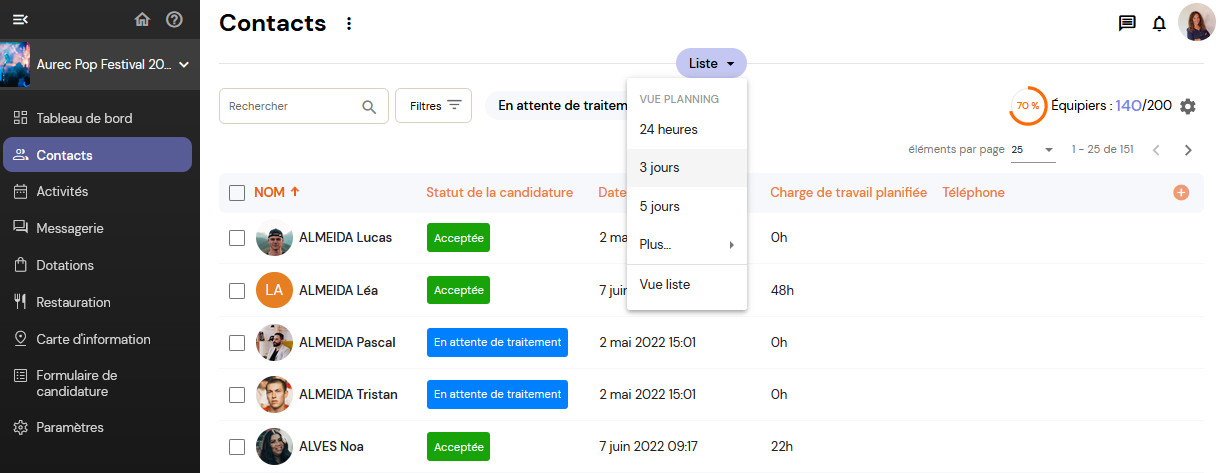Select ALVES Noa row checkbox

click(237, 447)
